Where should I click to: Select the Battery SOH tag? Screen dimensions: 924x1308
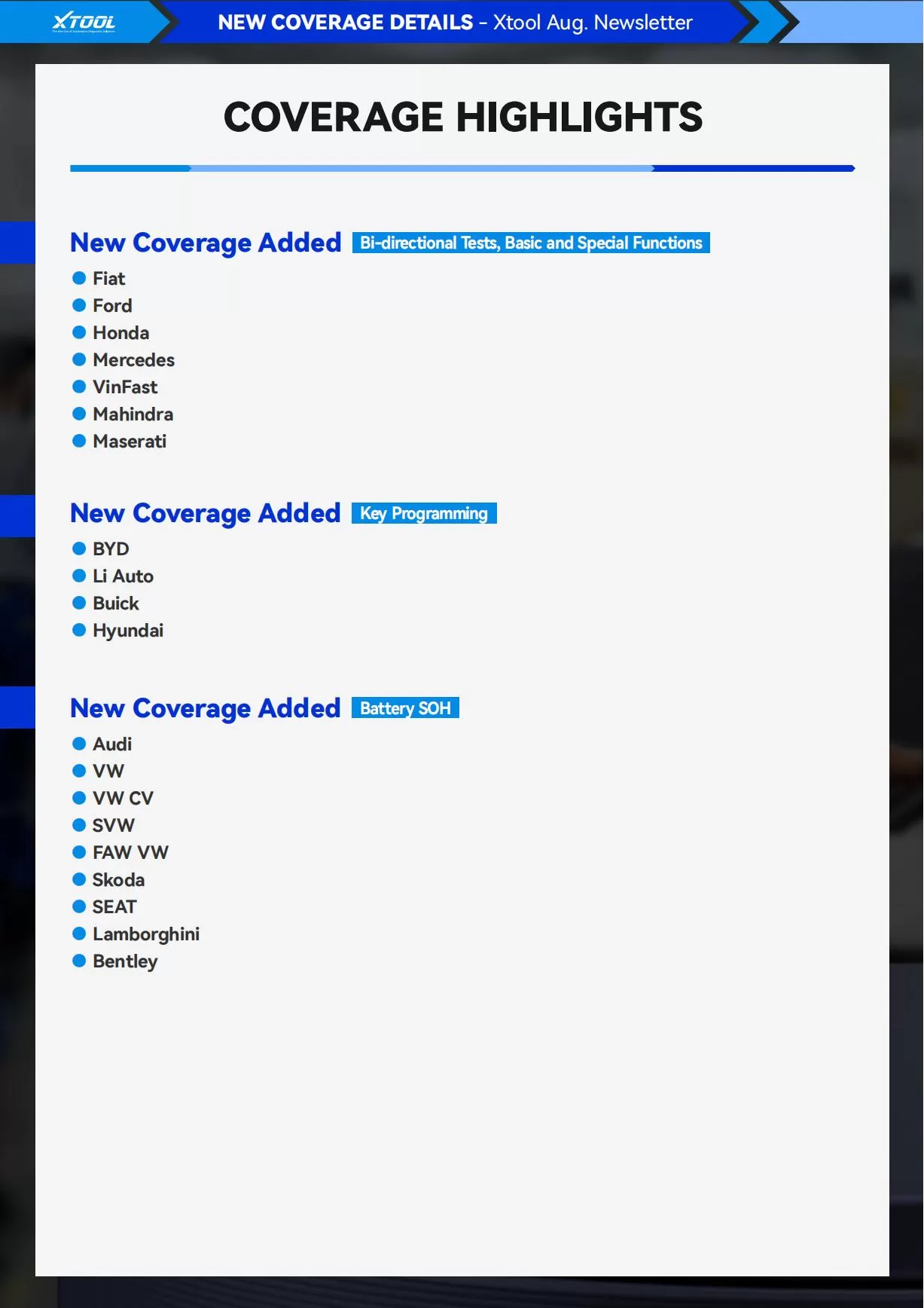coord(405,708)
